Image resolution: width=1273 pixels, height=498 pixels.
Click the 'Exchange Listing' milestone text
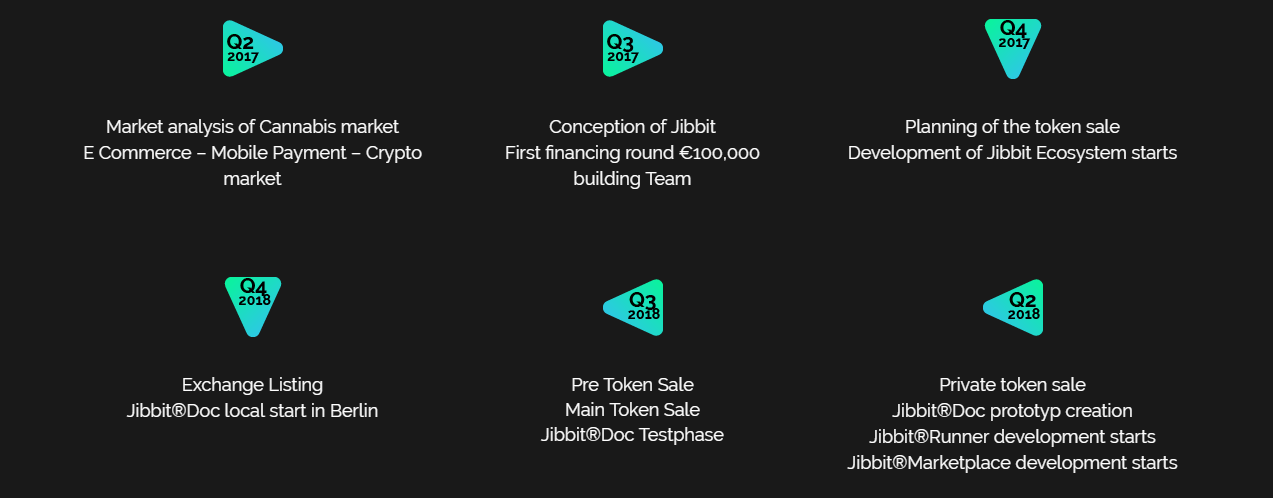pyautogui.click(x=252, y=385)
